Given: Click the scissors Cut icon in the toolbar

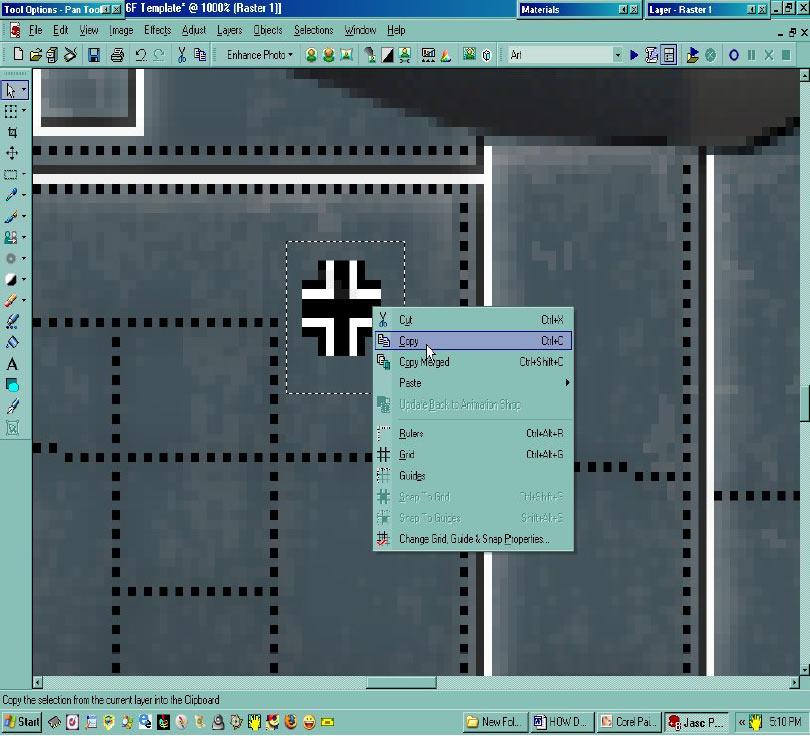Looking at the screenshot, I should click(x=181, y=55).
